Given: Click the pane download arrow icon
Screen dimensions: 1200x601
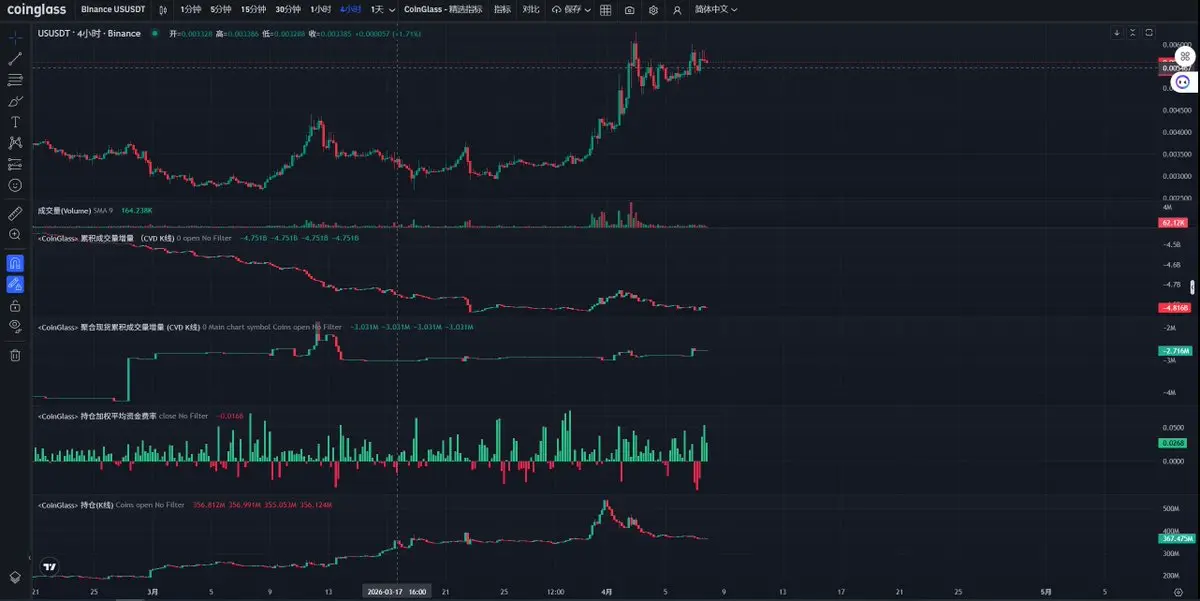Looking at the screenshot, I should [1117, 33].
